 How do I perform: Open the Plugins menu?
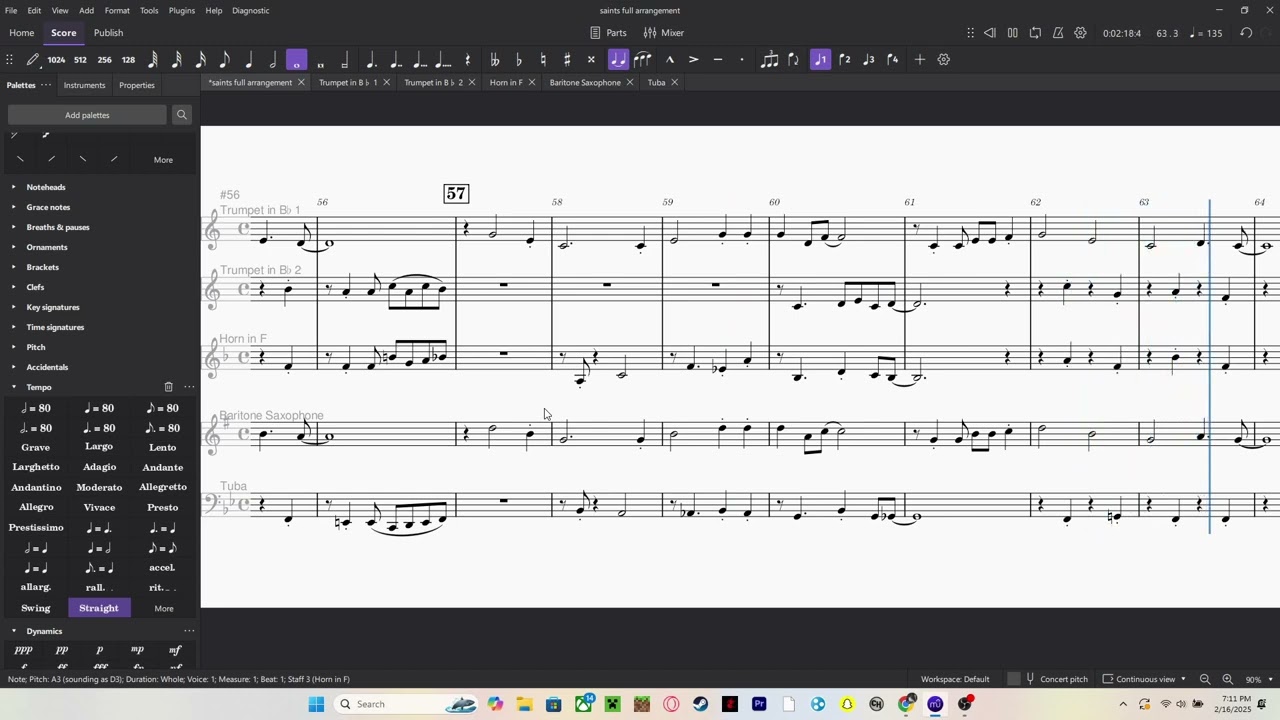click(x=182, y=10)
